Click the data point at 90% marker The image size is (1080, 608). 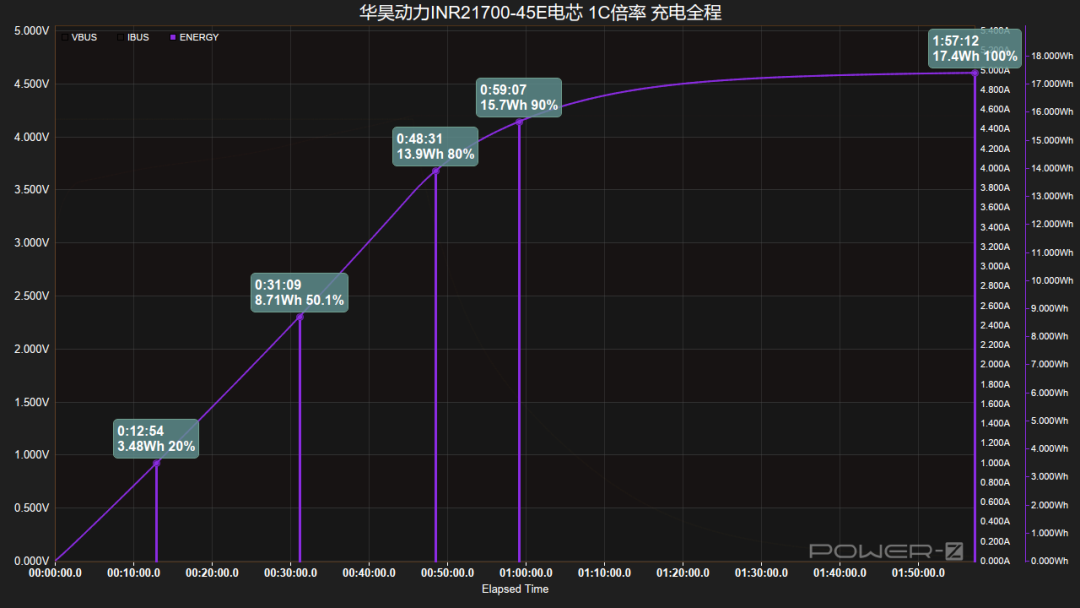(x=519, y=122)
